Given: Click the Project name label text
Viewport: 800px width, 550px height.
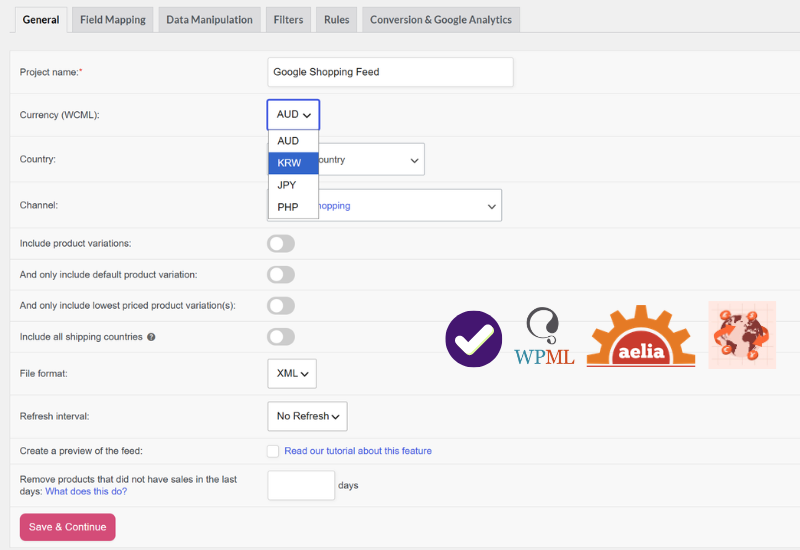Looking at the screenshot, I should click(x=51, y=72).
